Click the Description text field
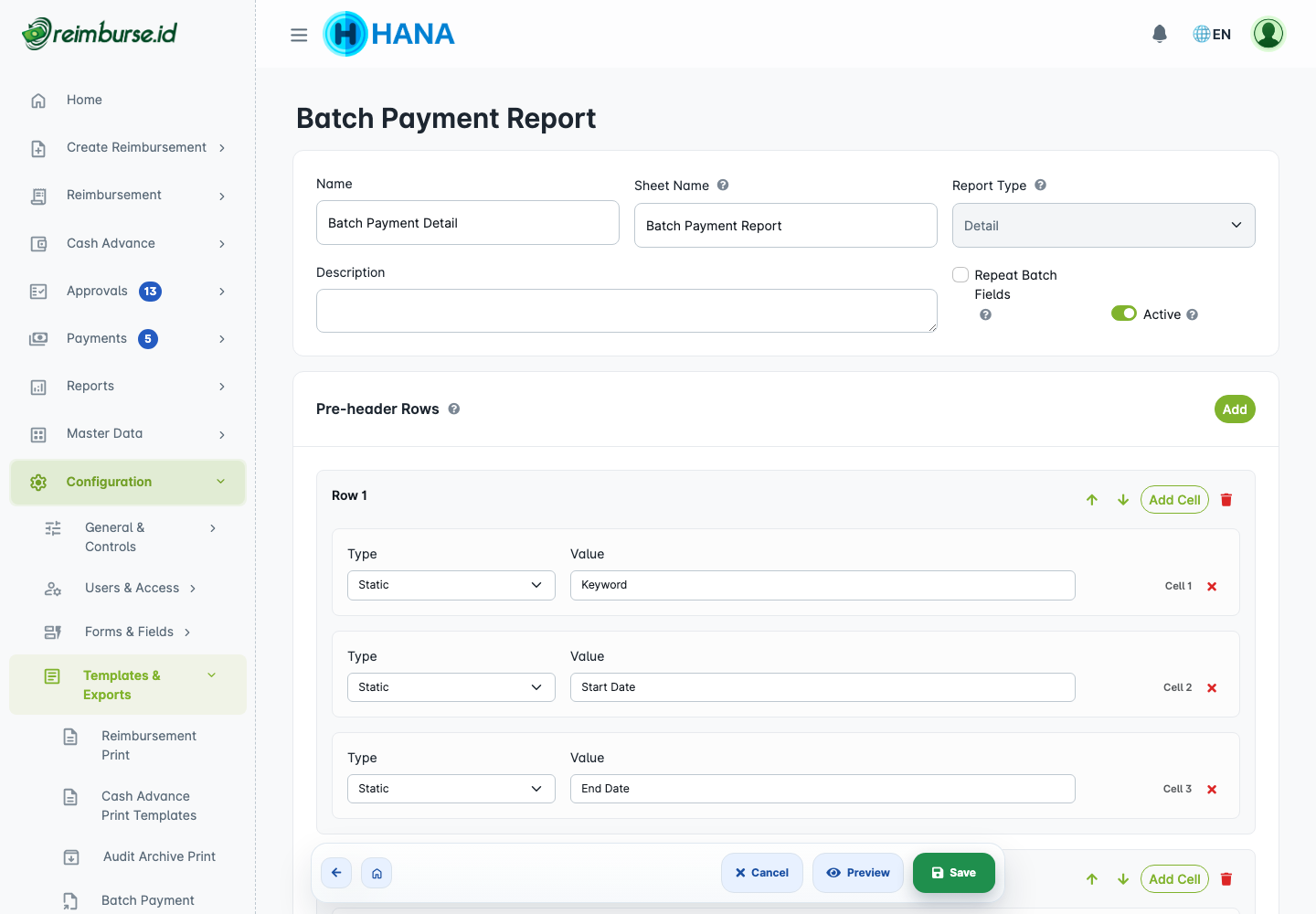The height and width of the screenshot is (914, 1316). [x=627, y=311]
